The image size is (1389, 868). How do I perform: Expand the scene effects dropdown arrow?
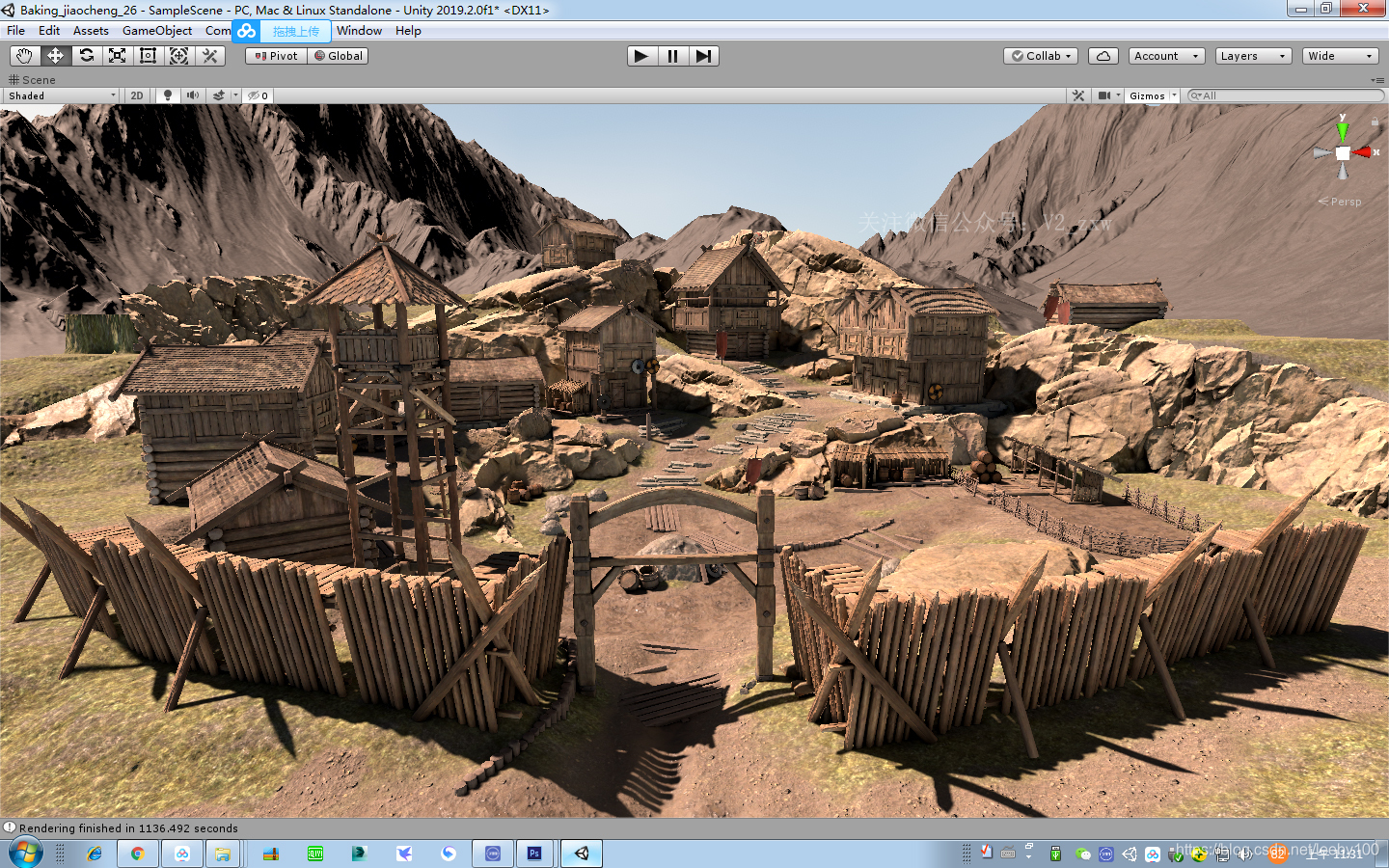[x=235, y=95]
